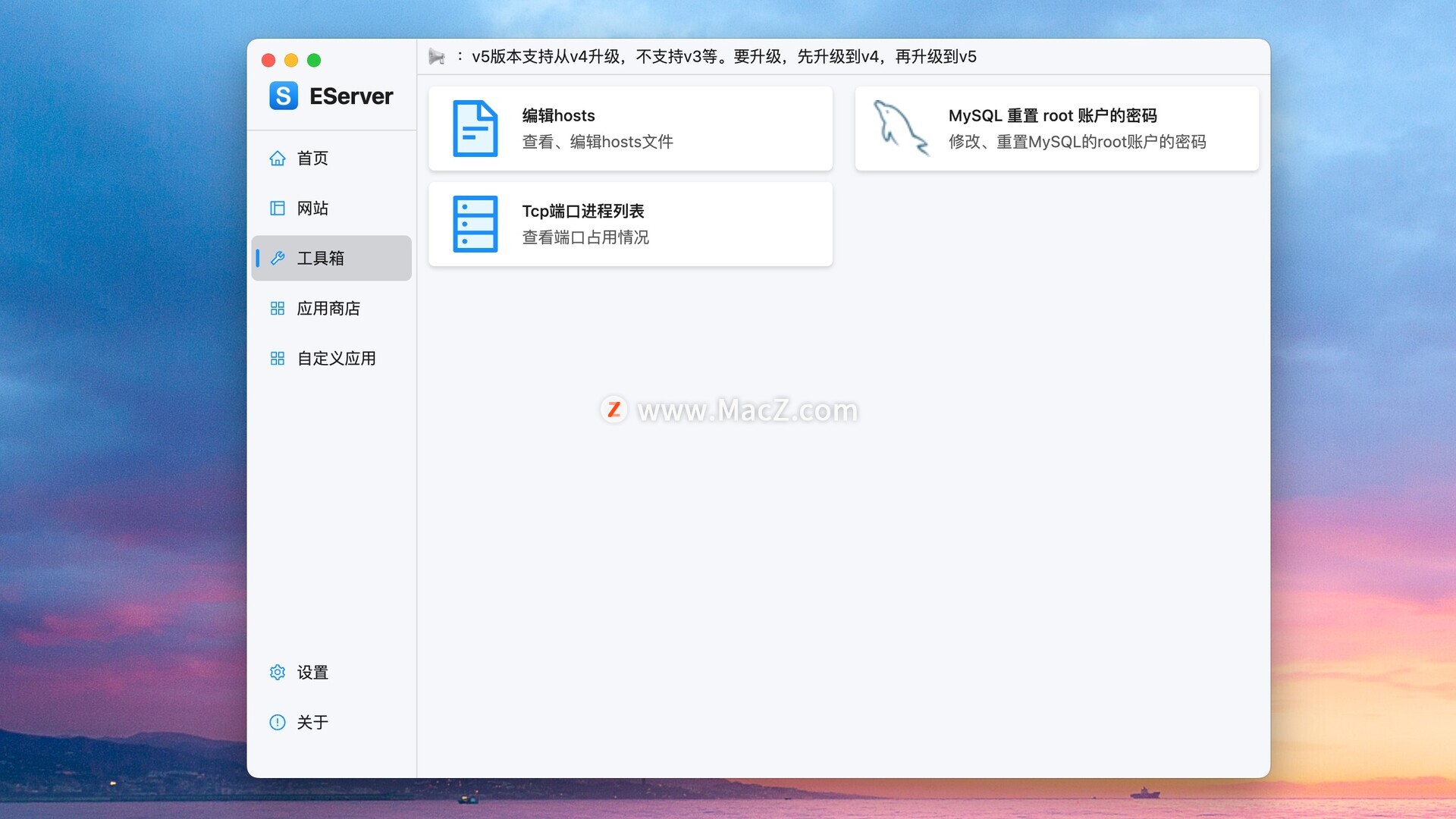Click the info icon beside 关于
Viewport: 1456px width, 819px height.
pyautogui.click(x=278, y=722)
